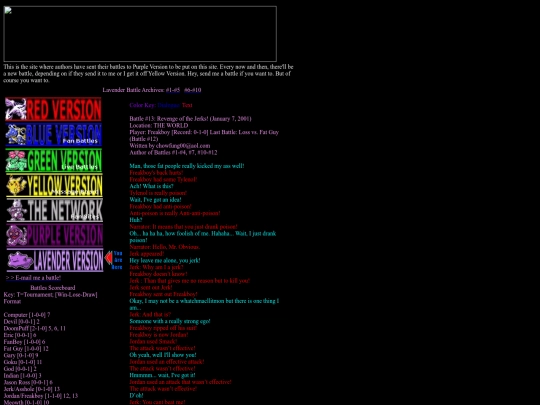Click the line 'Someone with a really strong ego!'
The image size is (540, 405).
coord(170,321)
